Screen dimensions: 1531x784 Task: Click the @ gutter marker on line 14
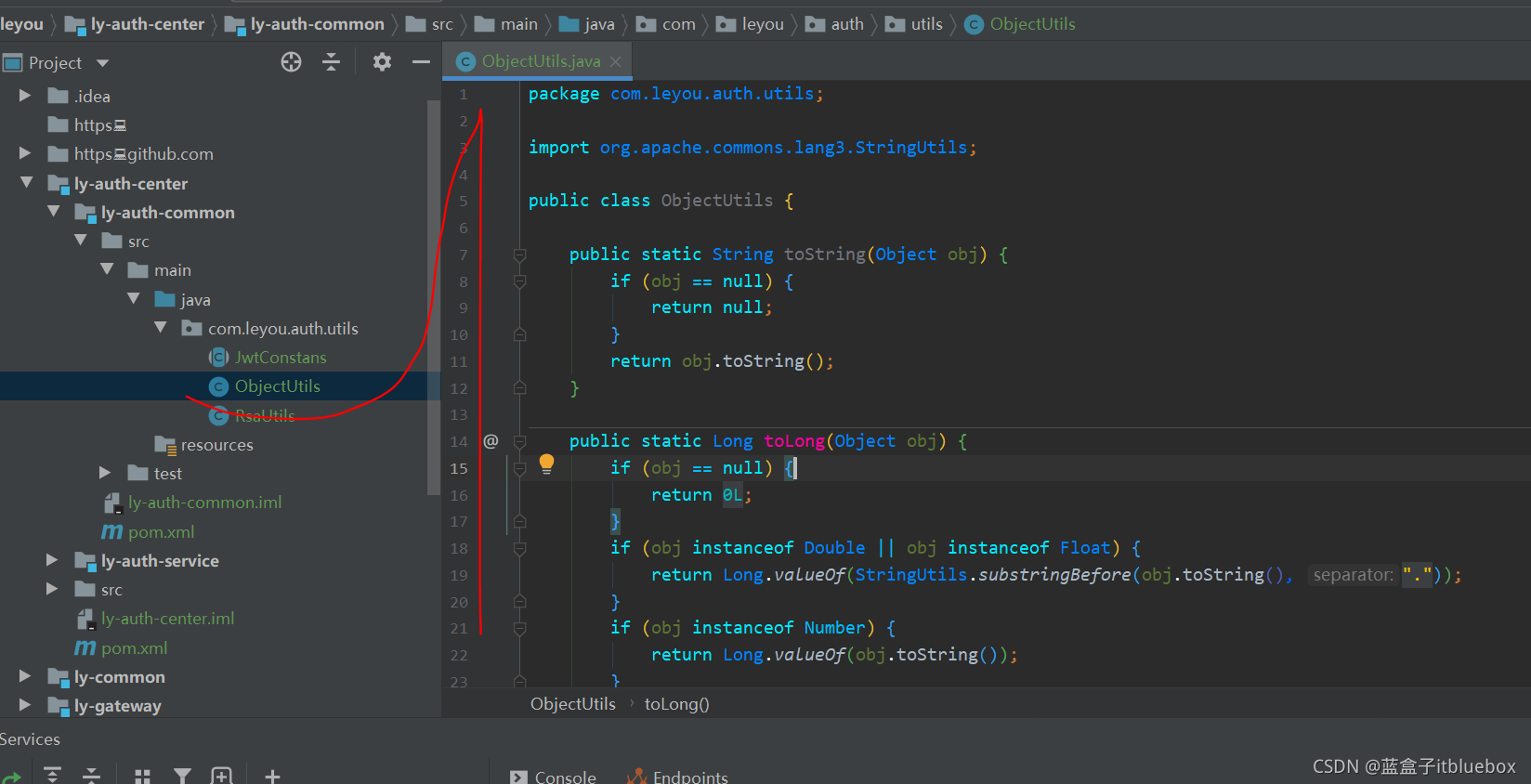pos(491,441)
